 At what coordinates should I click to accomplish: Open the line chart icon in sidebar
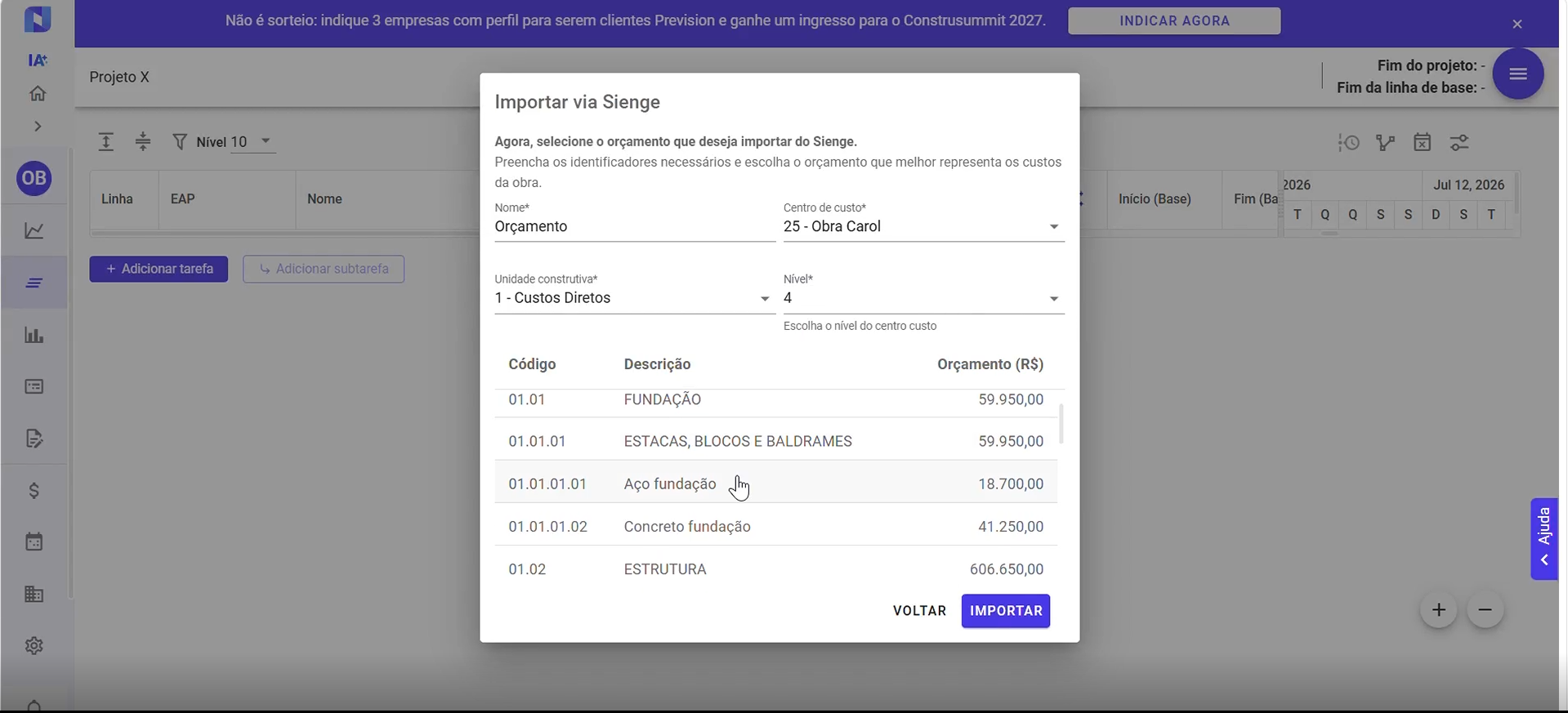[34, 231]
